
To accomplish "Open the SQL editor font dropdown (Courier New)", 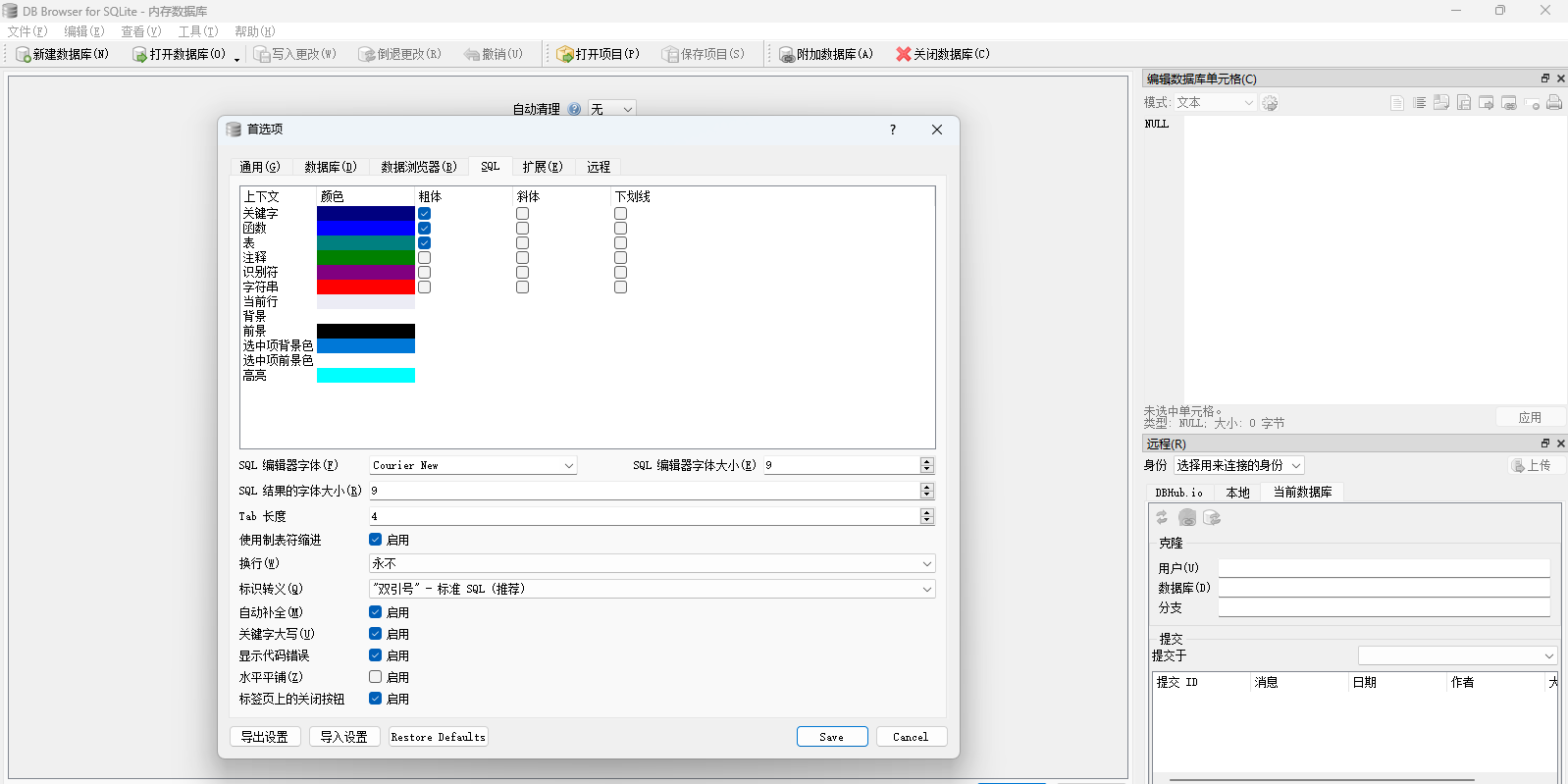I will point(473,465).
